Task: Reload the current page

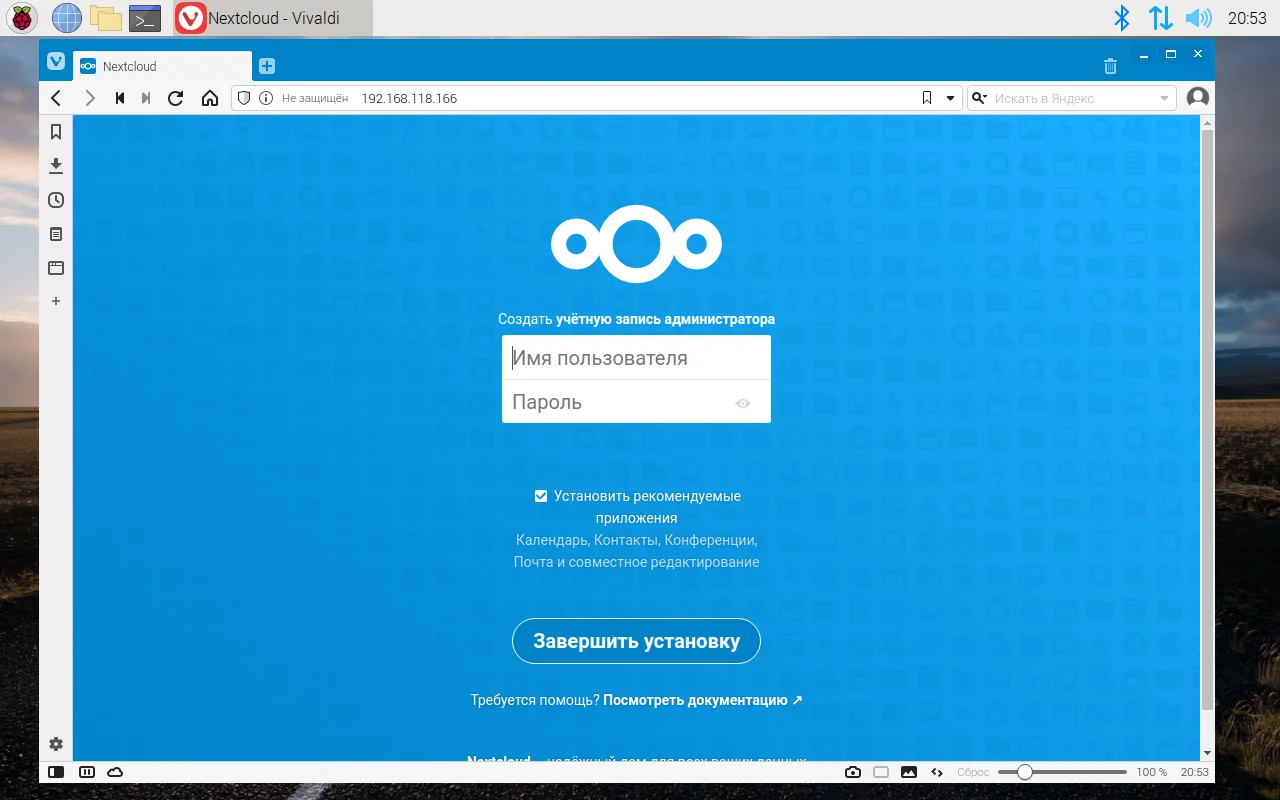Action: click(176, 98)
